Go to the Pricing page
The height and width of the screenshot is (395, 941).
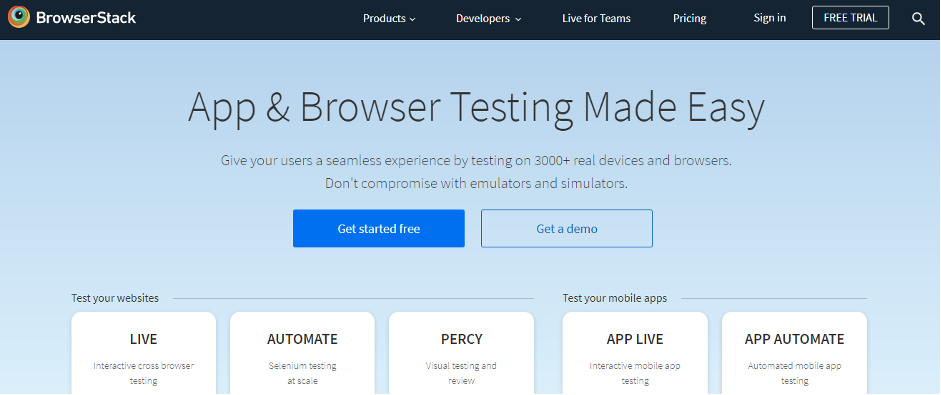[690, 19]
